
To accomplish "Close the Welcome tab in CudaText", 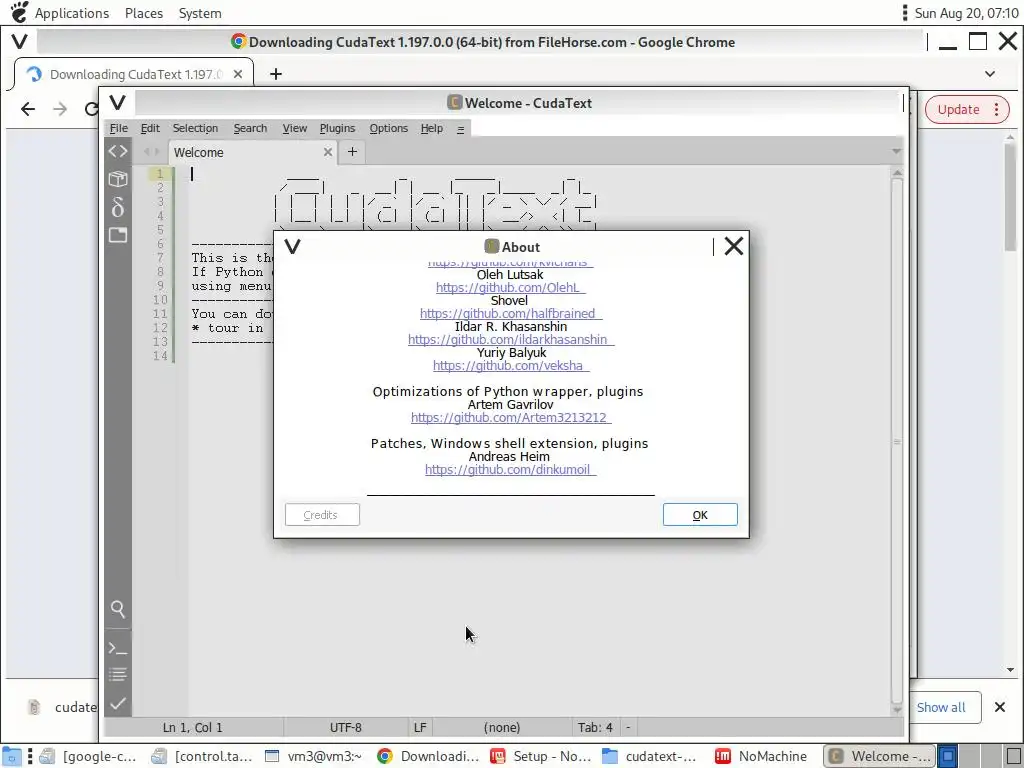I will tap(328, 152).
